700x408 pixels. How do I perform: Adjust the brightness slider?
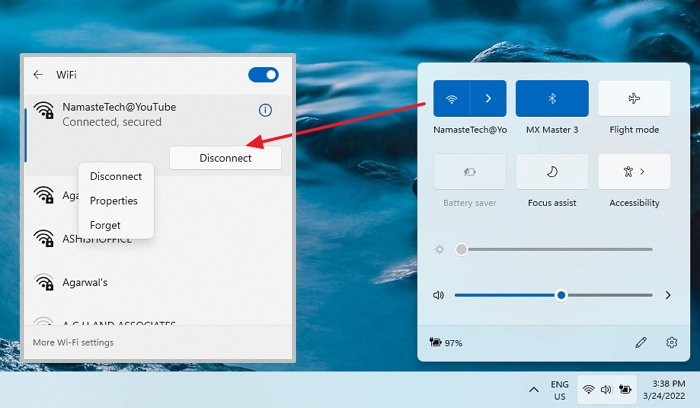(x=554, y=249)
